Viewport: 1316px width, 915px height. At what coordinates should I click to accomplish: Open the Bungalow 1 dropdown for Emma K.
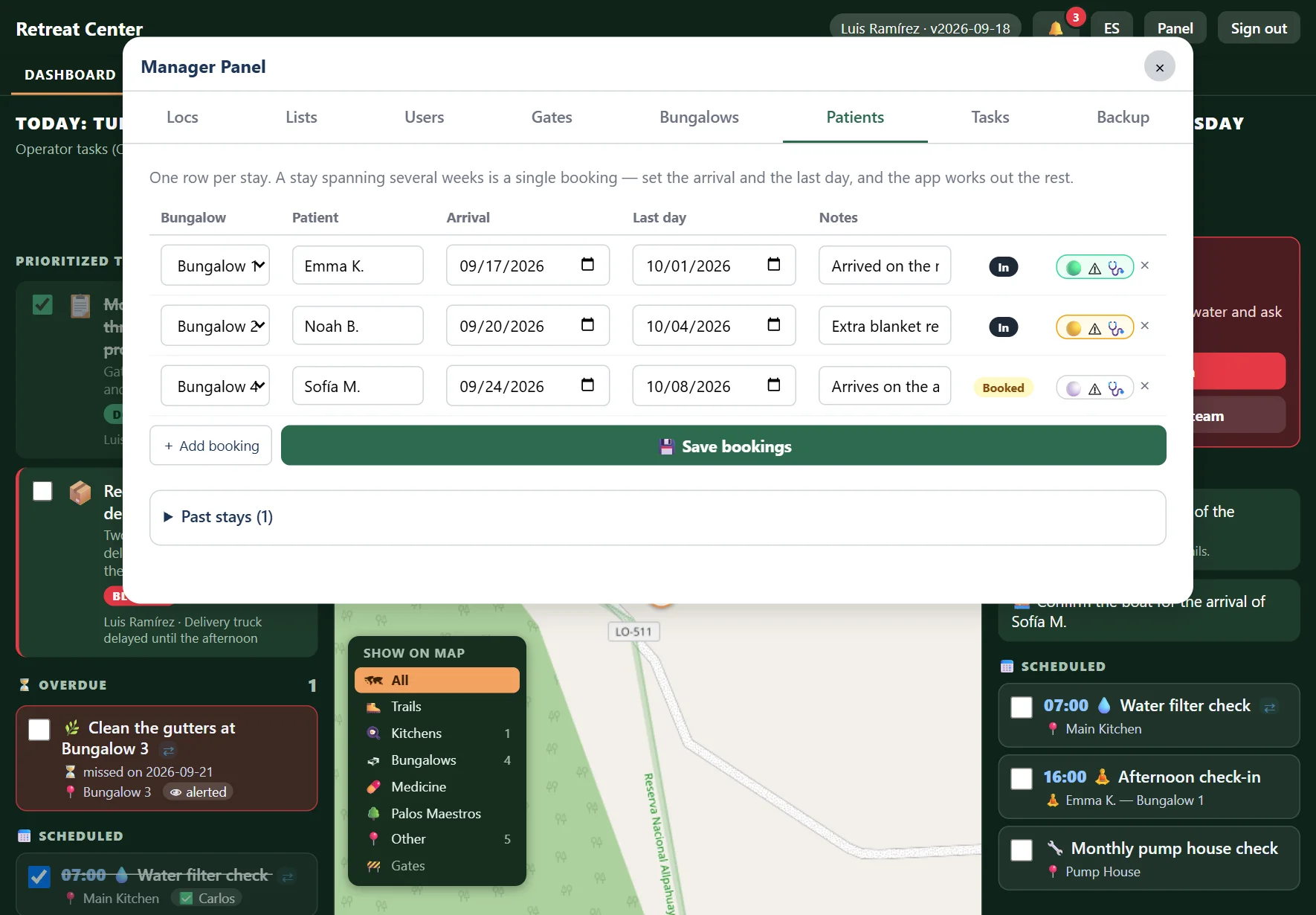215,266
